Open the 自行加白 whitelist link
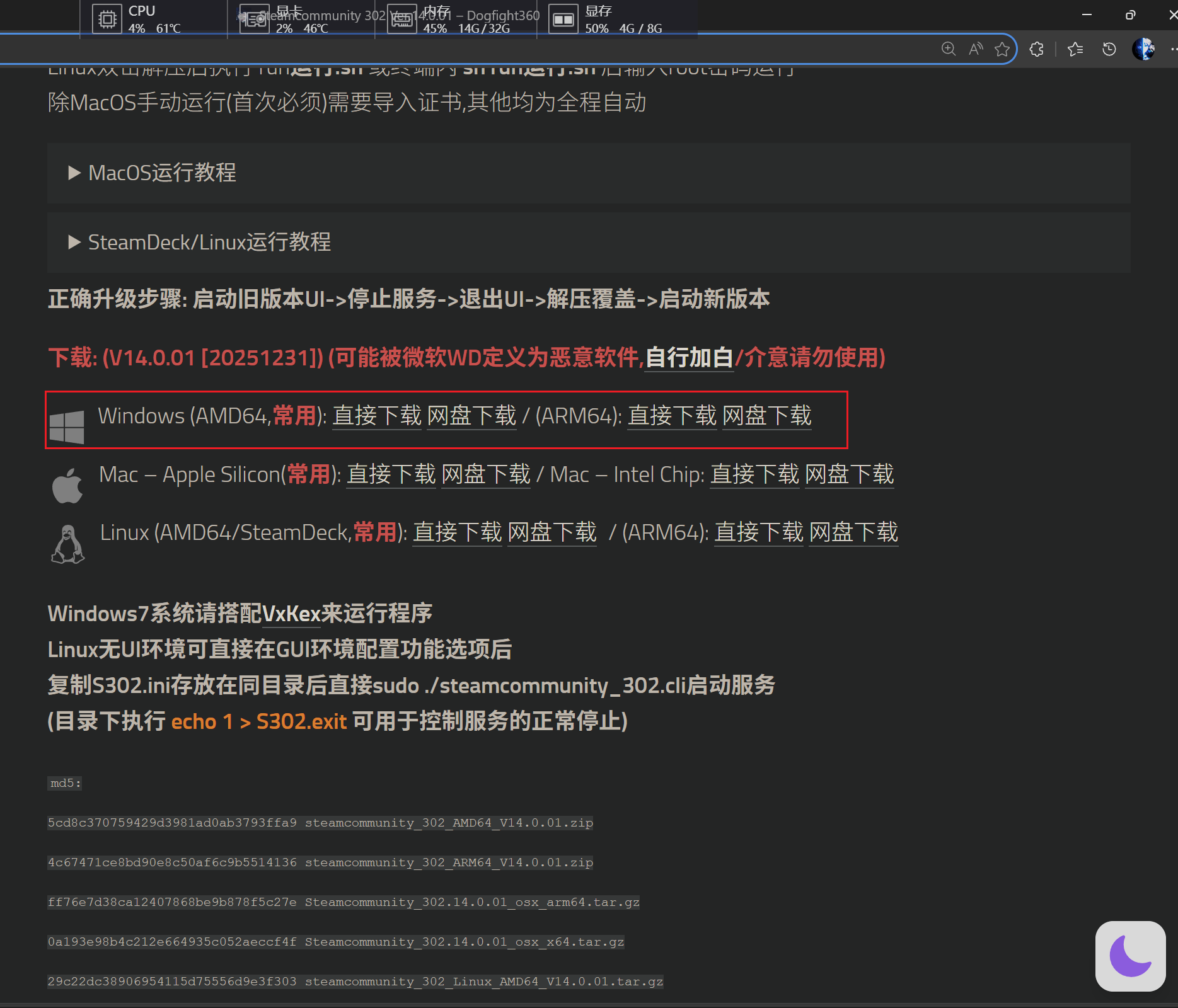 [689, 358]
